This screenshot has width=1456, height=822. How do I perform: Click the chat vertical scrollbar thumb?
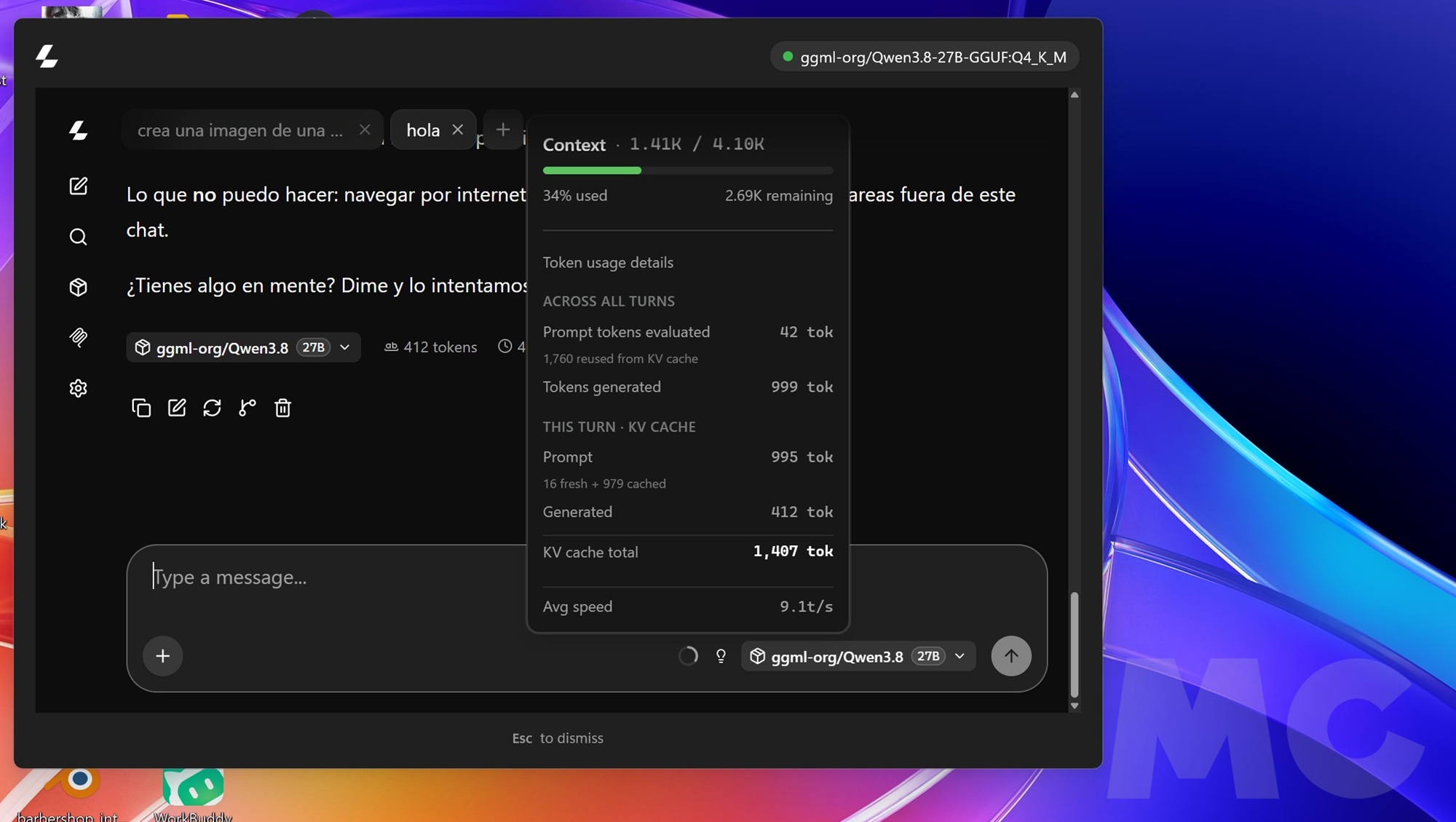pos(1075,644)
